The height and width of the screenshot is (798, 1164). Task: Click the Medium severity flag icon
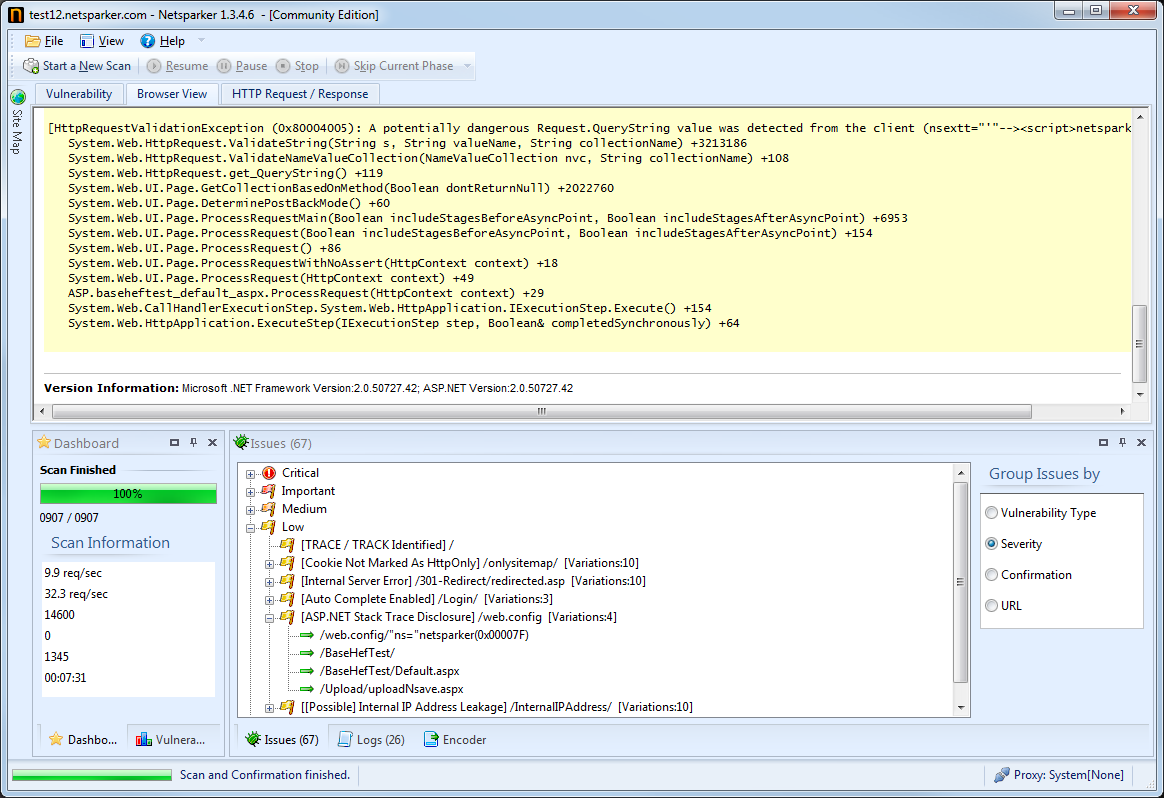tap(268, 508)
